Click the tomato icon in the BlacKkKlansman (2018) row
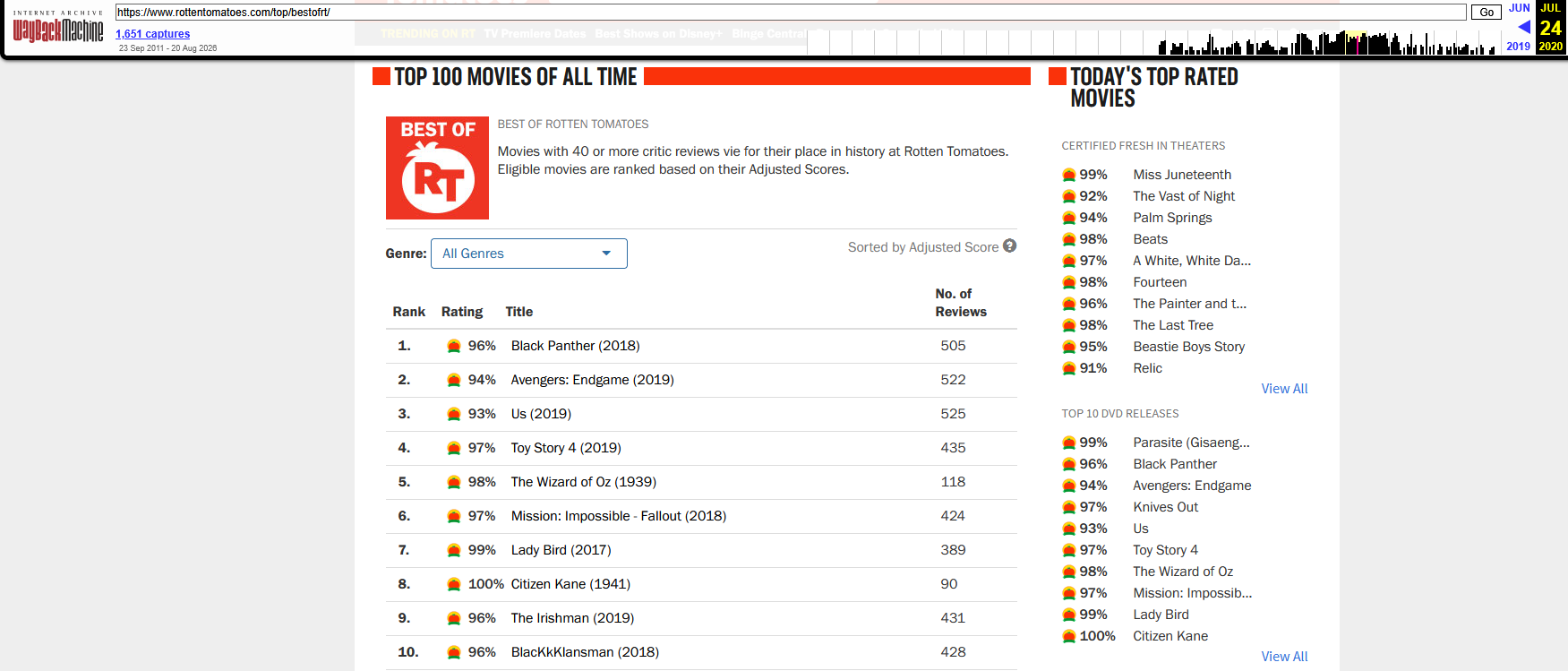 pos(454,652)
